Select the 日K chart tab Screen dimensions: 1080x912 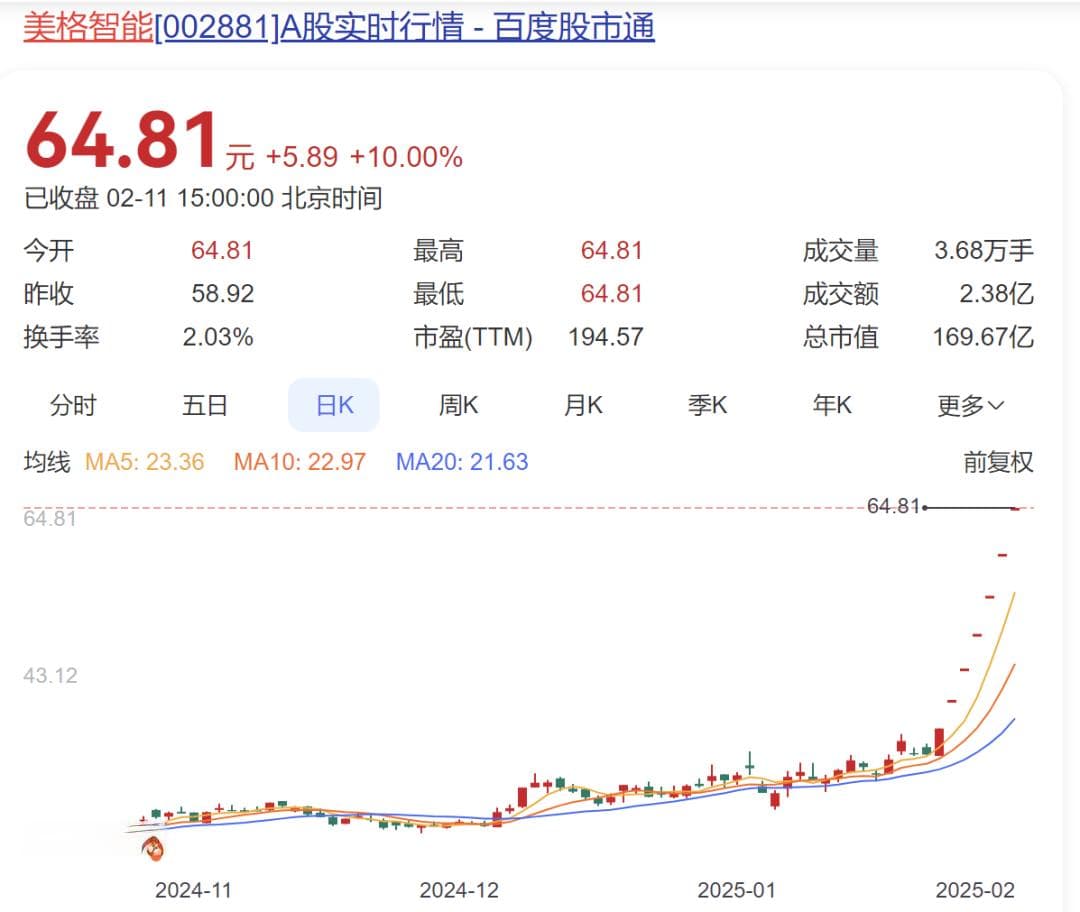click(334, 405)
